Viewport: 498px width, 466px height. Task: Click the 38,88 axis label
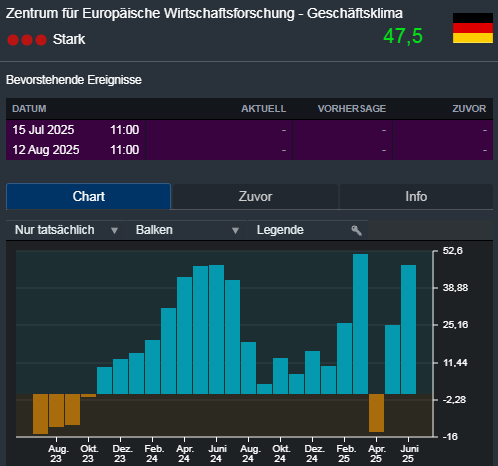[455, 288]
